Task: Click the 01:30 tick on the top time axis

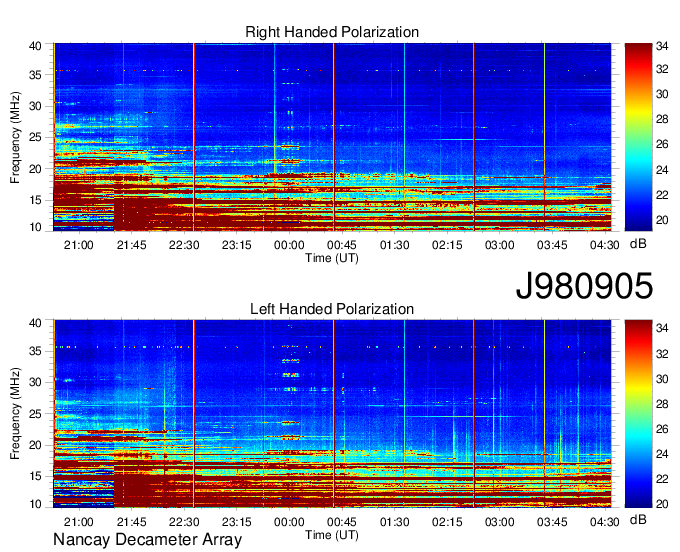Action: [394, 245]
